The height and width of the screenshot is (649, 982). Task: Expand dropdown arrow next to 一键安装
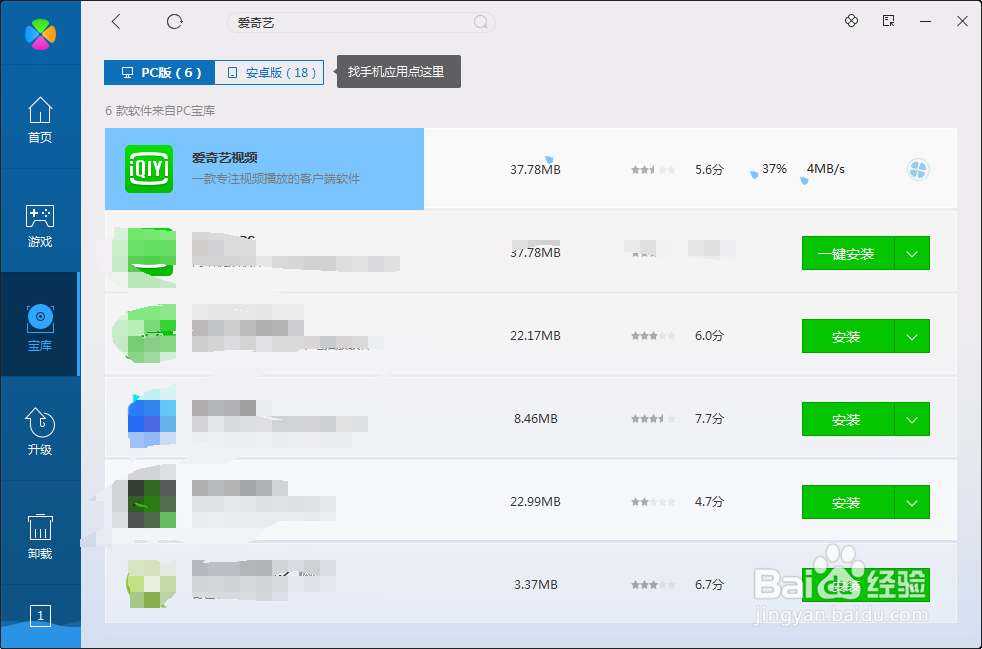point(912,253)
